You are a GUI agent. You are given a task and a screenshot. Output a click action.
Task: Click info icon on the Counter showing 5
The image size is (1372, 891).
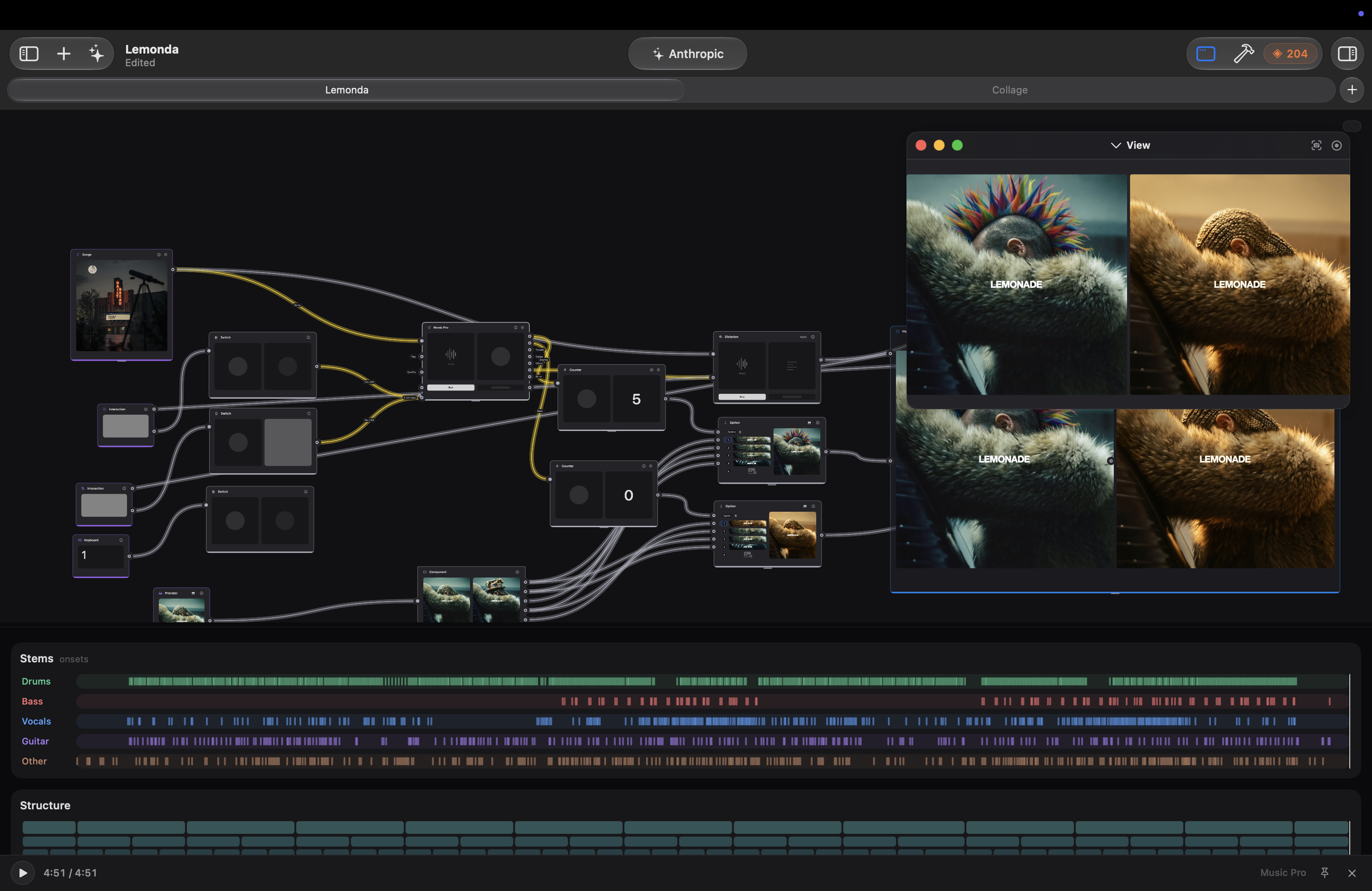[x=652, y=369]
